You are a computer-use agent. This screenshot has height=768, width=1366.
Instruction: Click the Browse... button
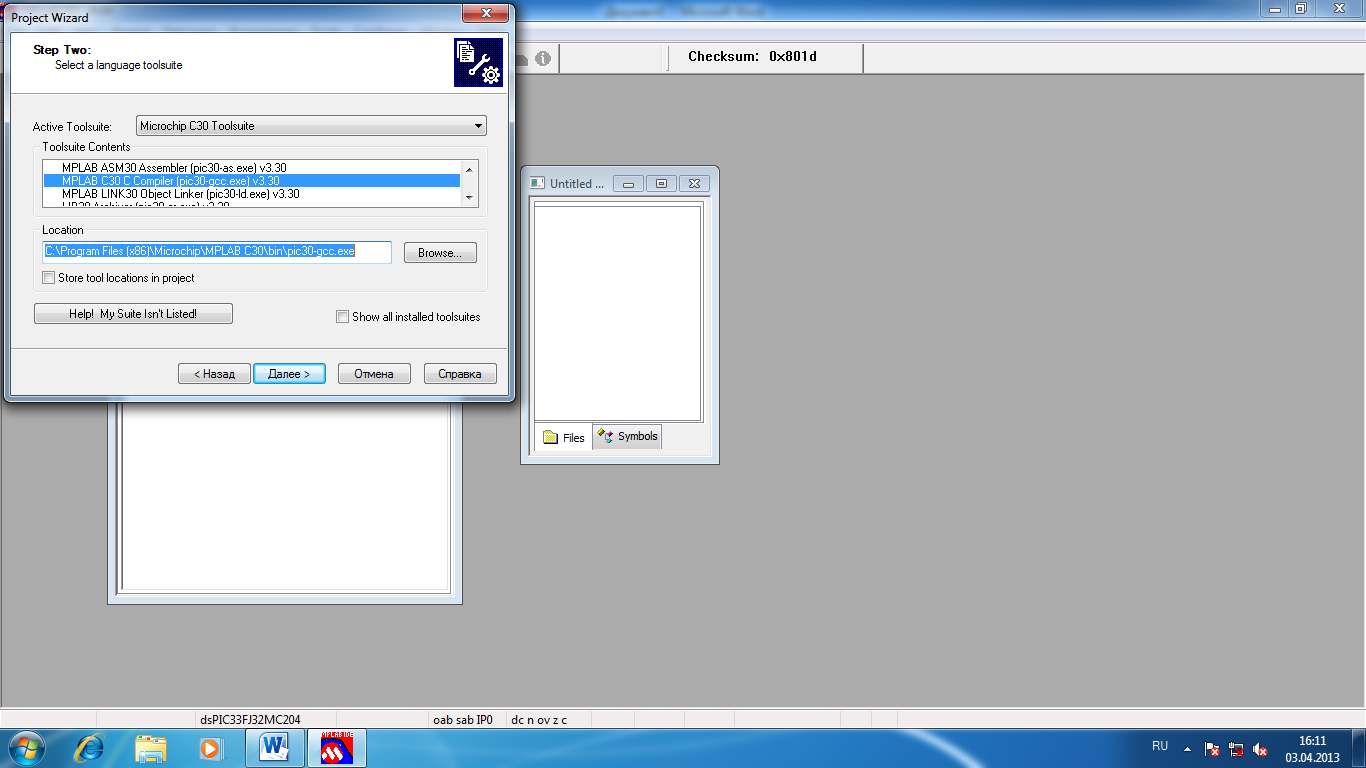coord(440,253)
